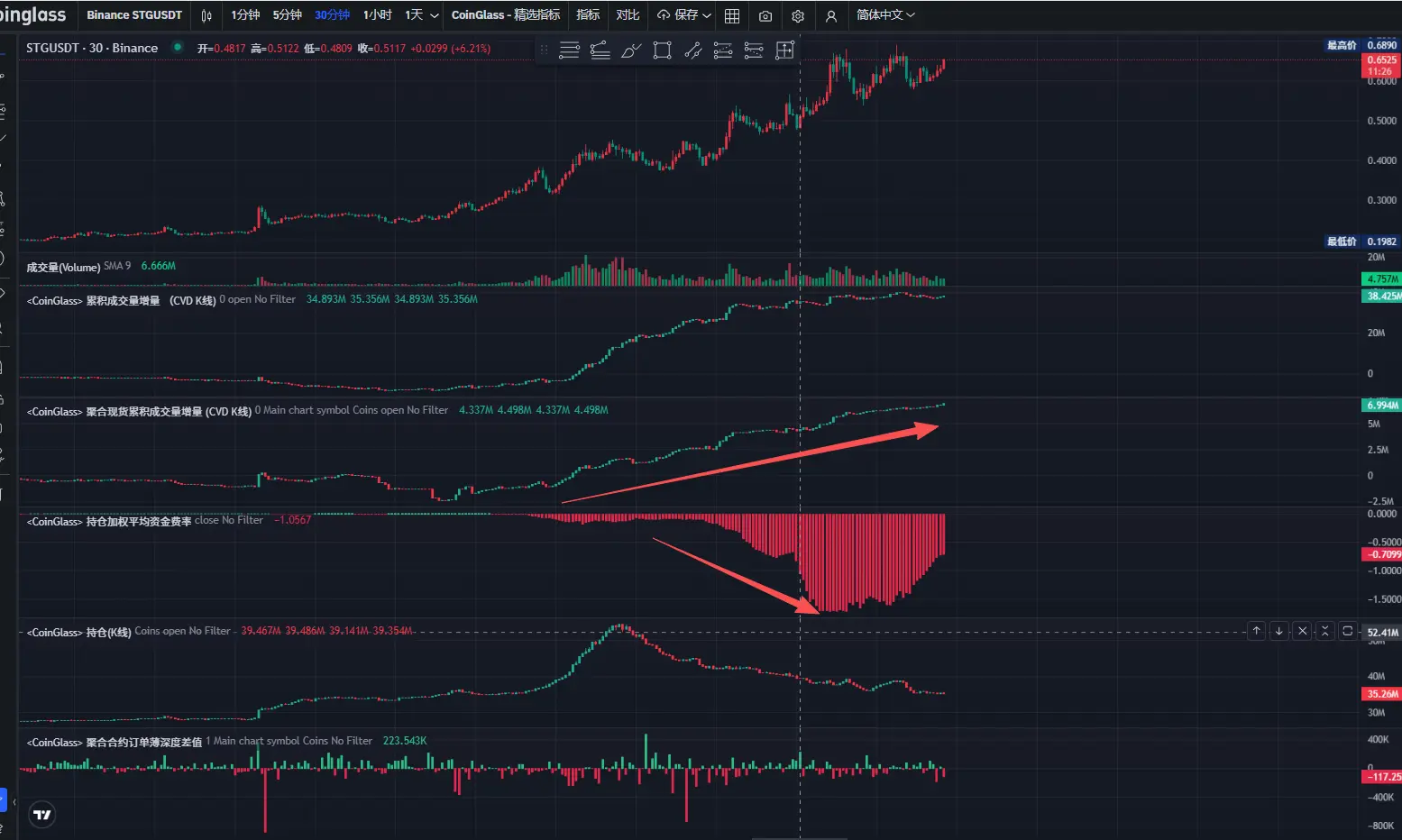Screen dimensions: 1402x840
Task: Select the 聚合合约订单薄深度差值 indicator label
Action: [x=115, y=742]
